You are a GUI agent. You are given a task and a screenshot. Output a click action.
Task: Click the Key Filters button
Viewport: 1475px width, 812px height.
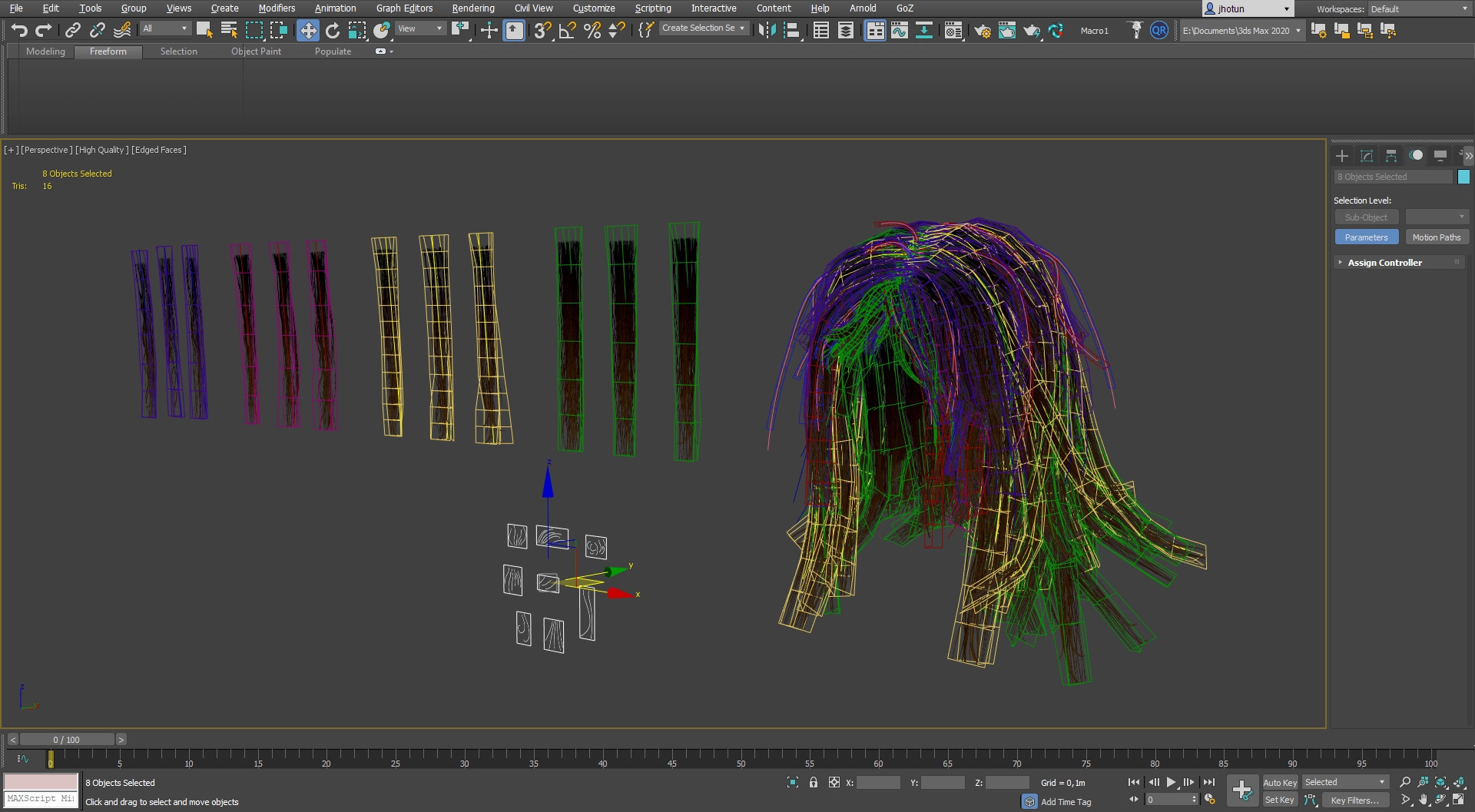1354,800
